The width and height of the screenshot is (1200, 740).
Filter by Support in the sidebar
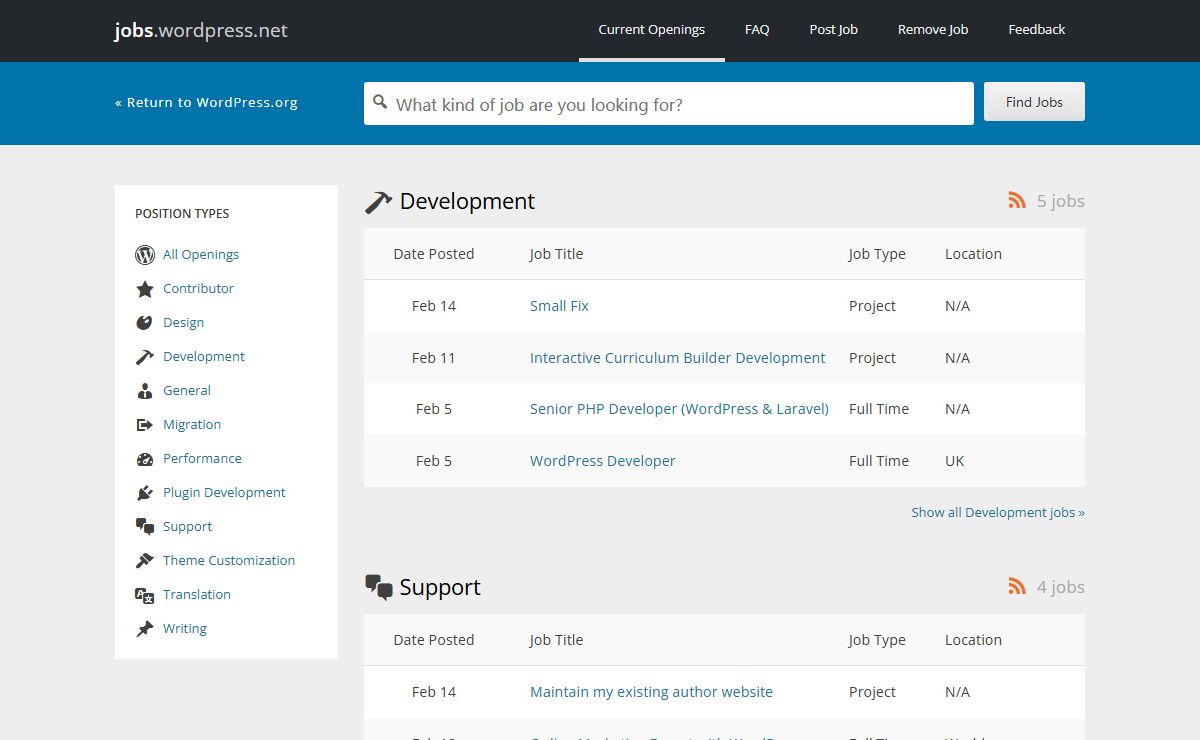[x=188, y=527]
